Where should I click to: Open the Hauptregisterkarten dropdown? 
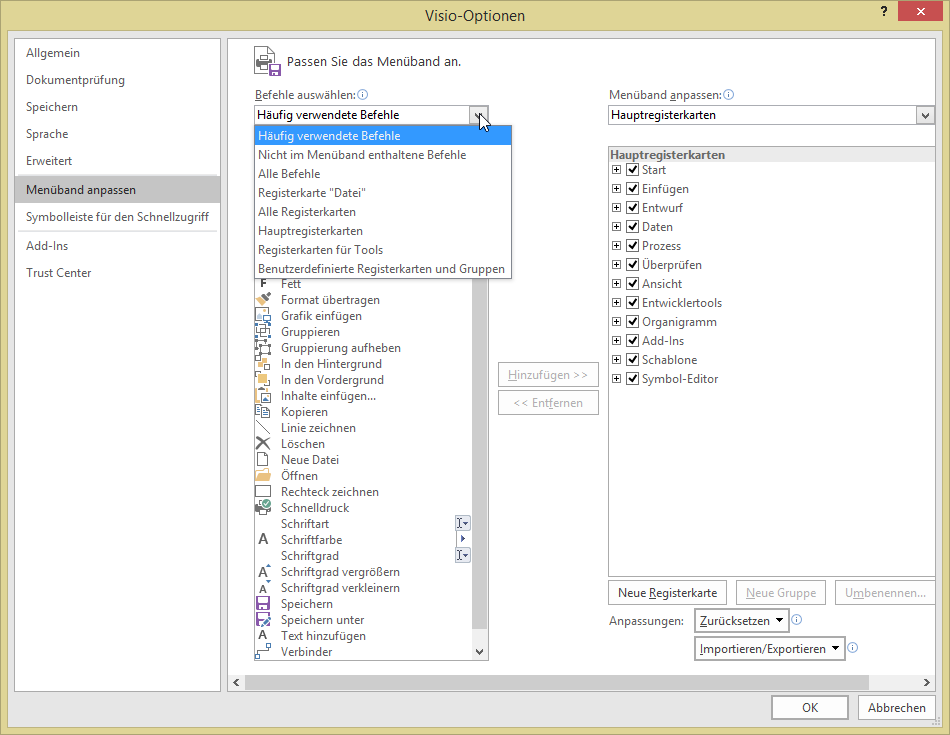click(x=925, y=115)
